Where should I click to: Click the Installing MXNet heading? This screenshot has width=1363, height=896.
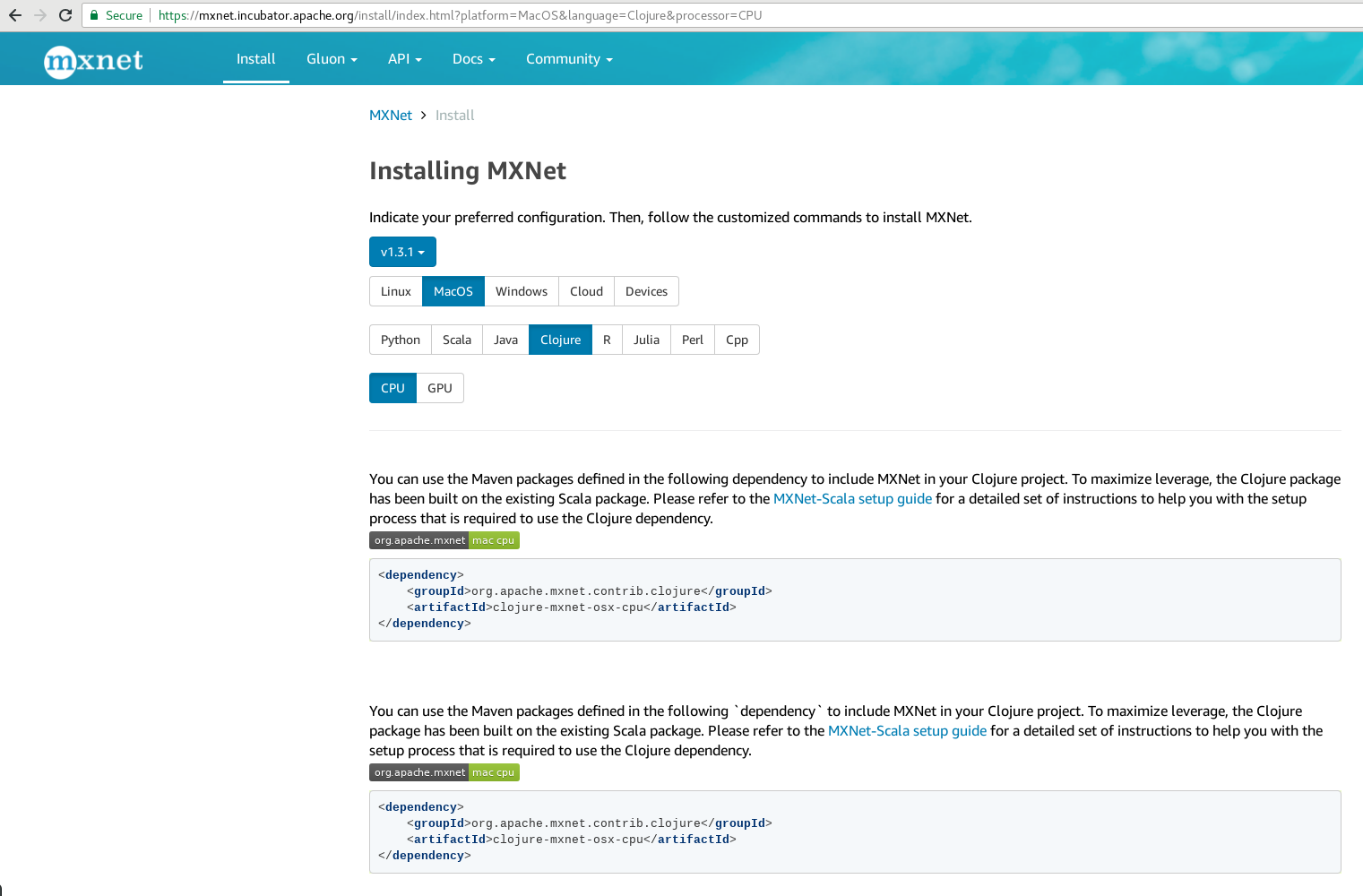point(468,171)
